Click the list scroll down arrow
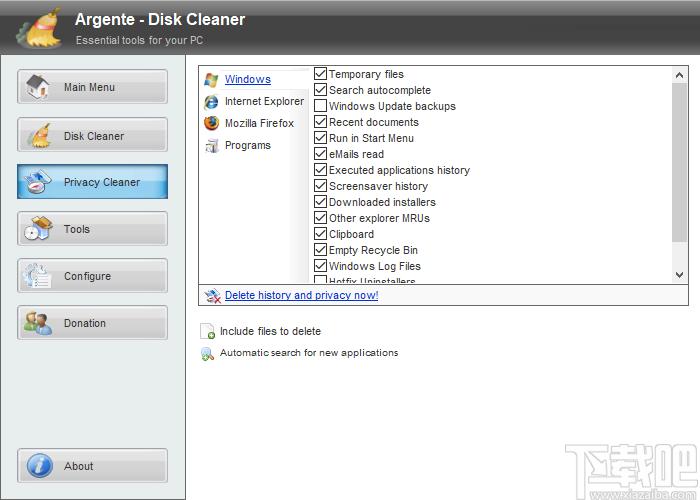This screenshot has height=500, width=700. [679, 275]
